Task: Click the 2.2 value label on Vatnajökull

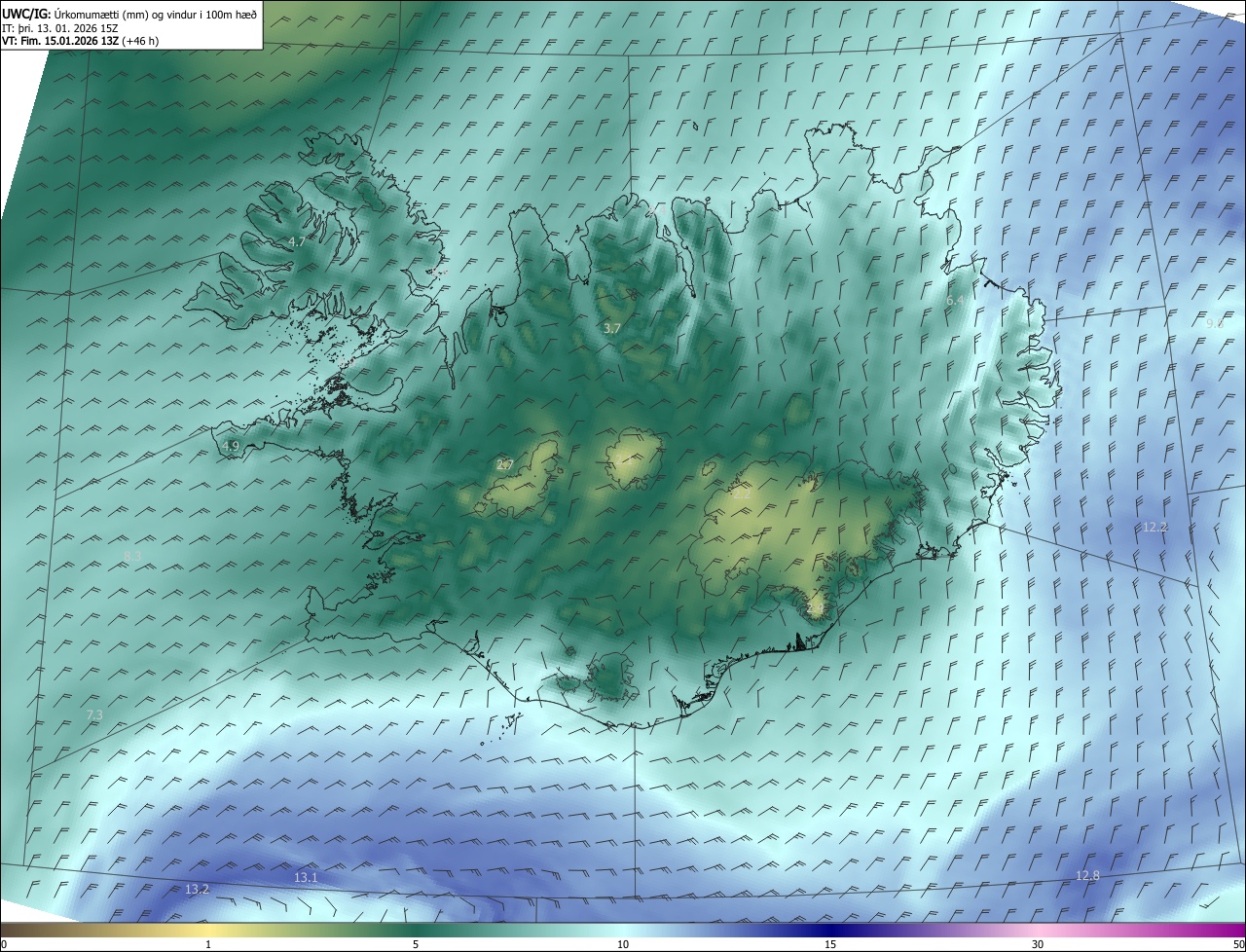Action: click(742, 494)
